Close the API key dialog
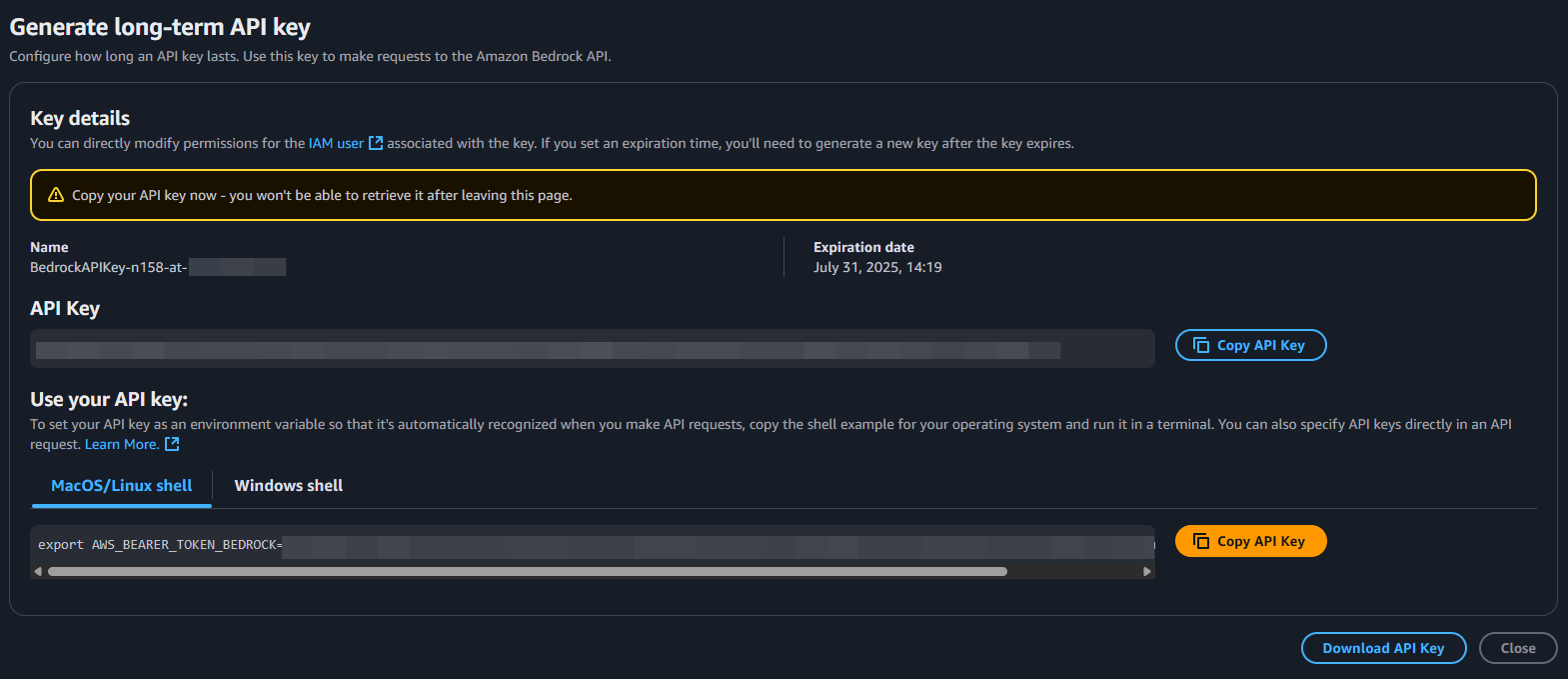 tap(1518, 648)
